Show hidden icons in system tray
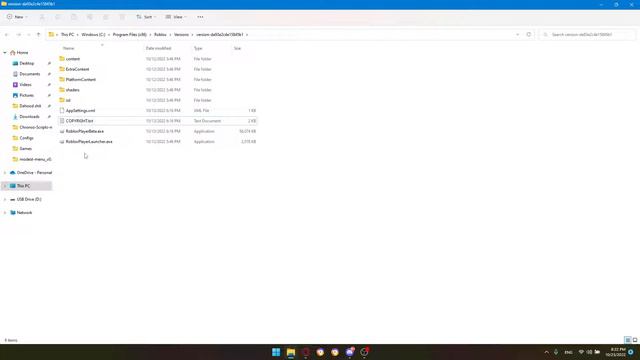 [x=547, y=352]
